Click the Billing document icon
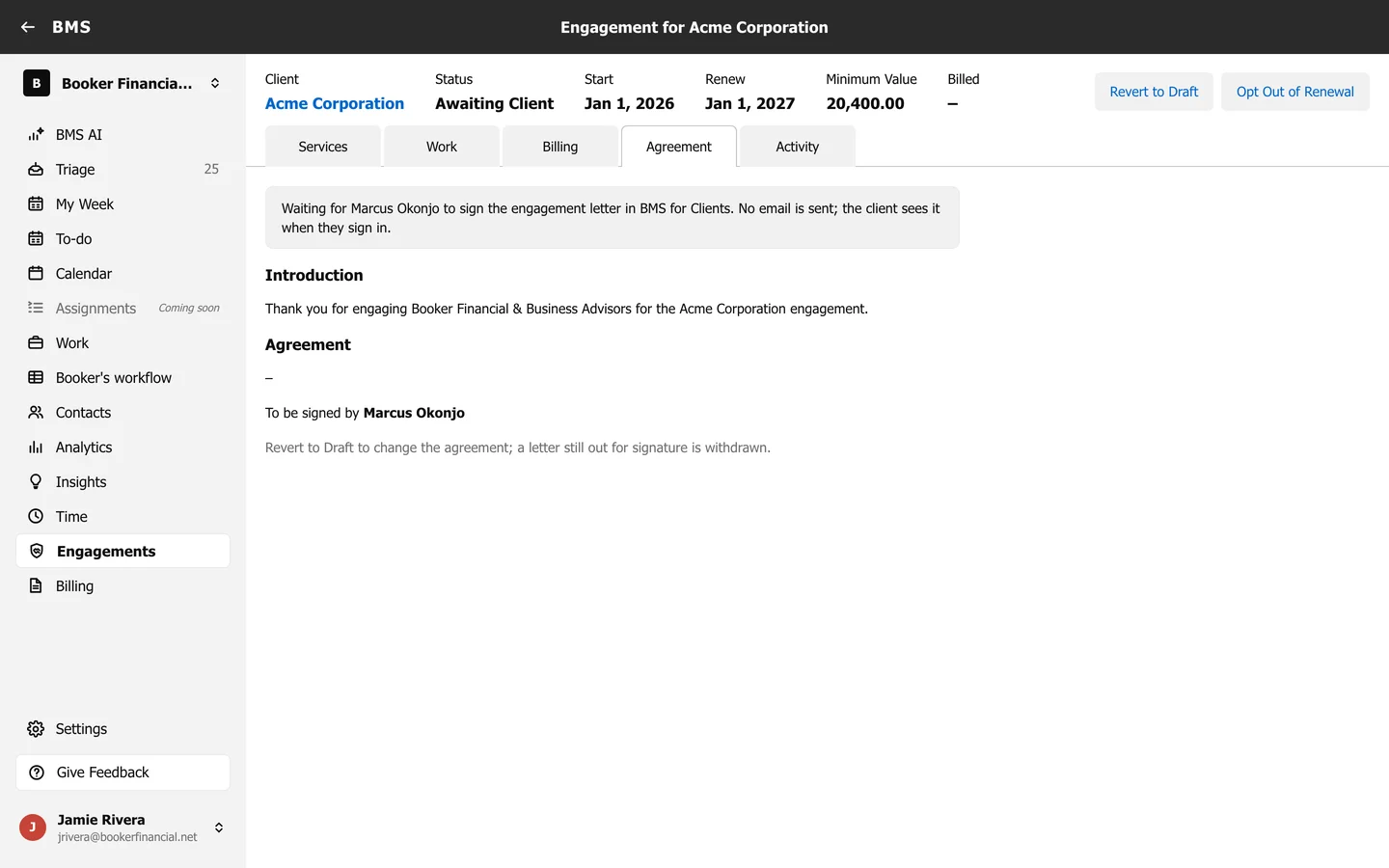Image resolution: width=1389 pixels, height=868 pixels. [36, 585]
